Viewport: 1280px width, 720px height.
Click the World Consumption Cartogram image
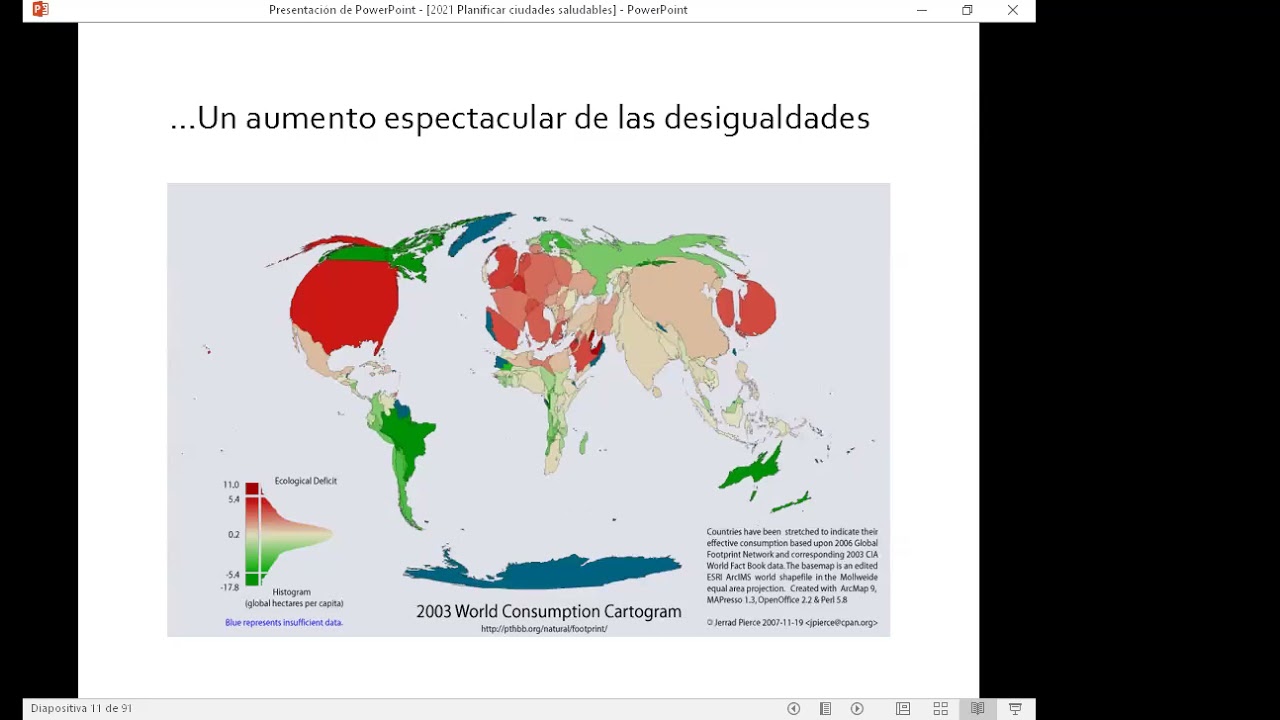[528, 410]
